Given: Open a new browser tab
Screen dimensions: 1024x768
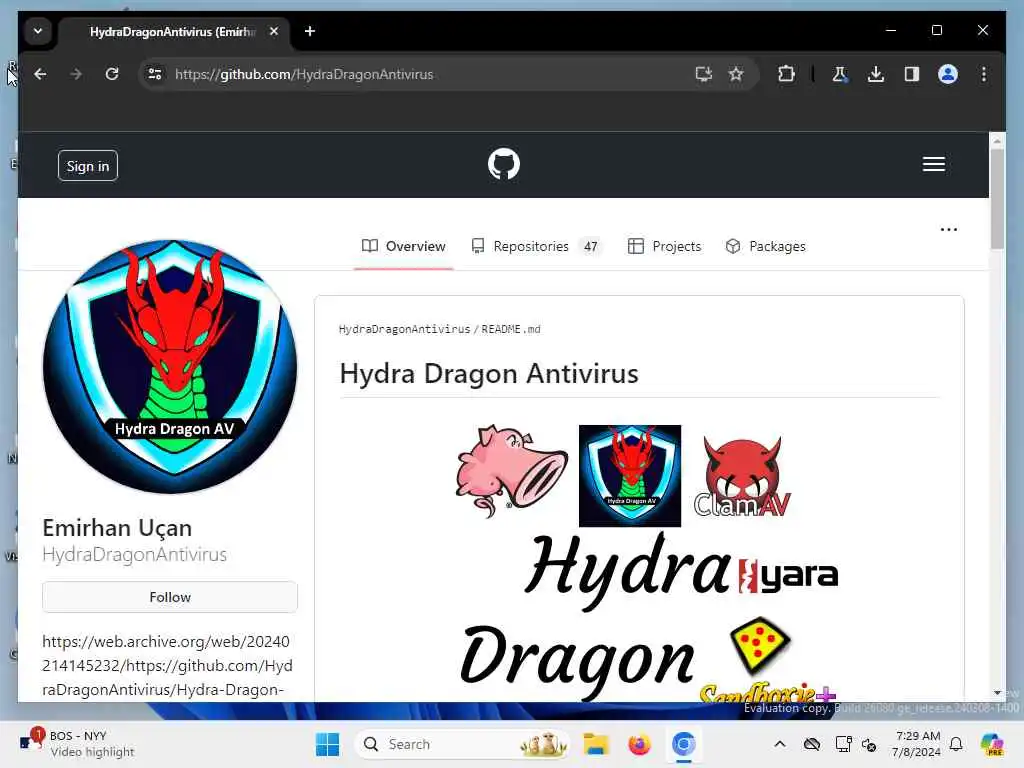Looking at the screenshot, I should pyautogui.click(x=310, y=31).
